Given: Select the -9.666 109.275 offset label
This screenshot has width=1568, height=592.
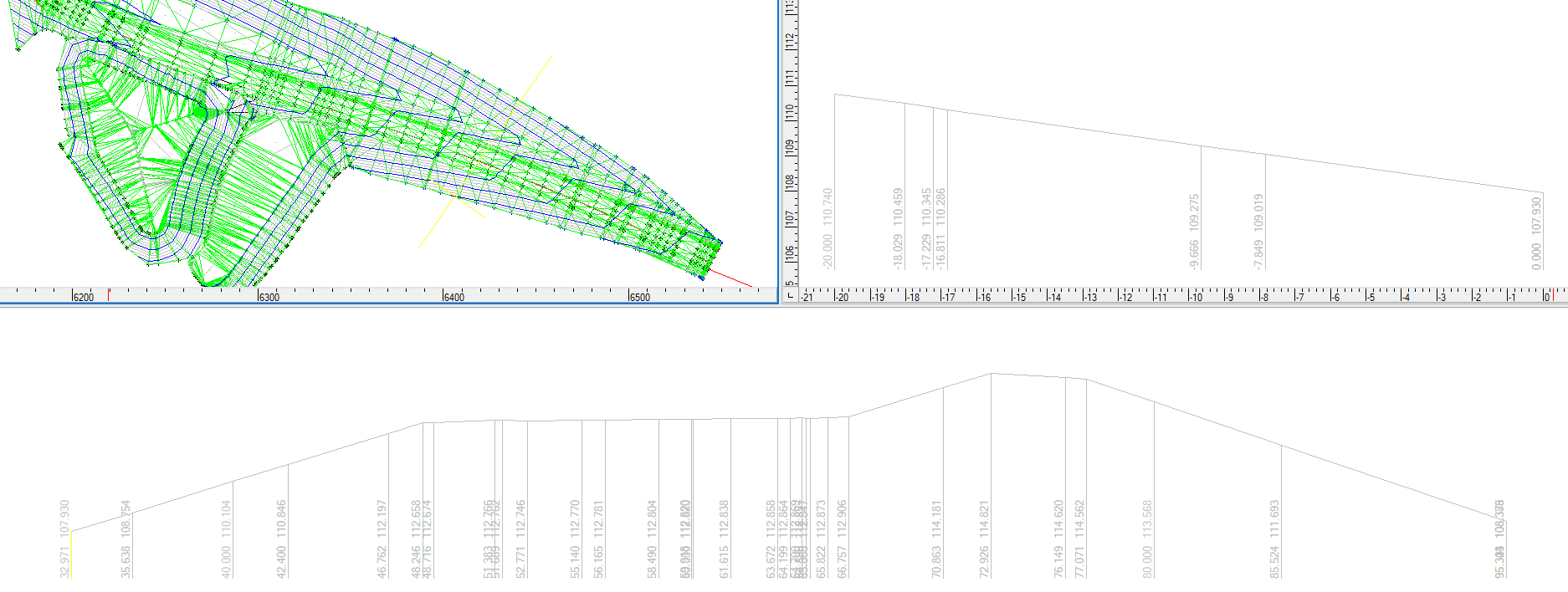Looking at the screenshot, I should point(1194,232).
